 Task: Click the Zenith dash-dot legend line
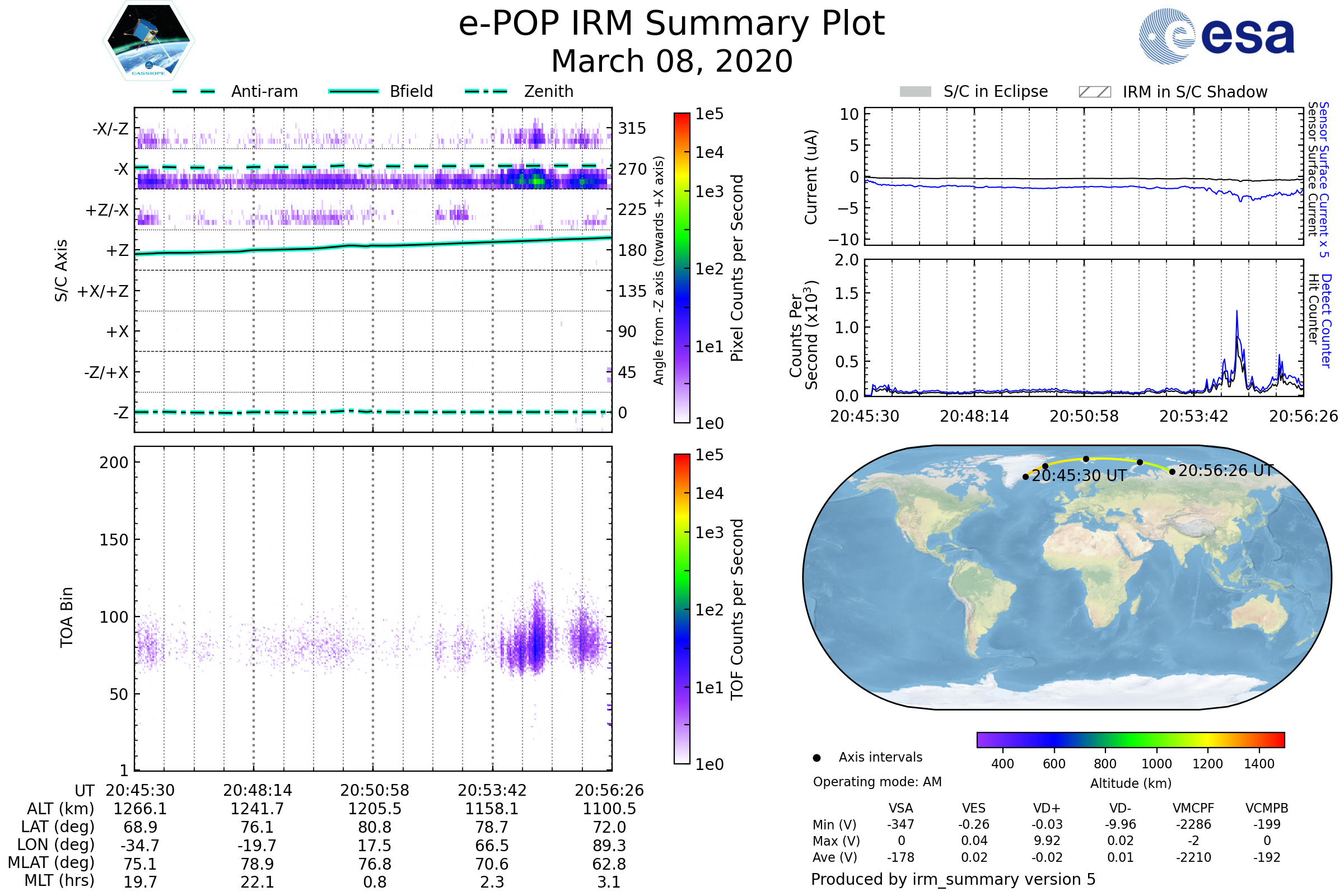(x=486, y=91)
